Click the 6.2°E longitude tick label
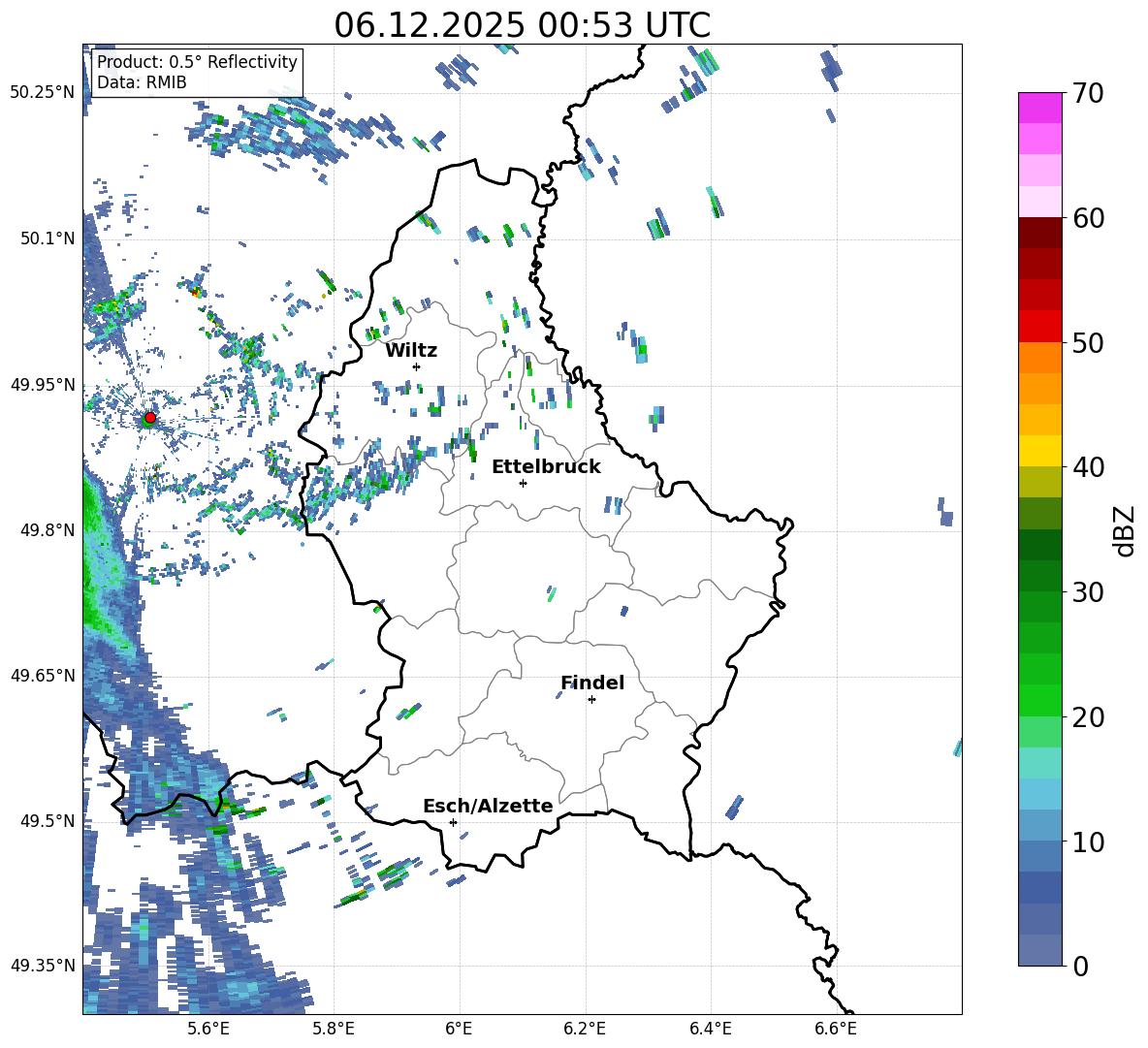The width and height of the screenshot is (1148, 1048). (x=585, y=1028)
